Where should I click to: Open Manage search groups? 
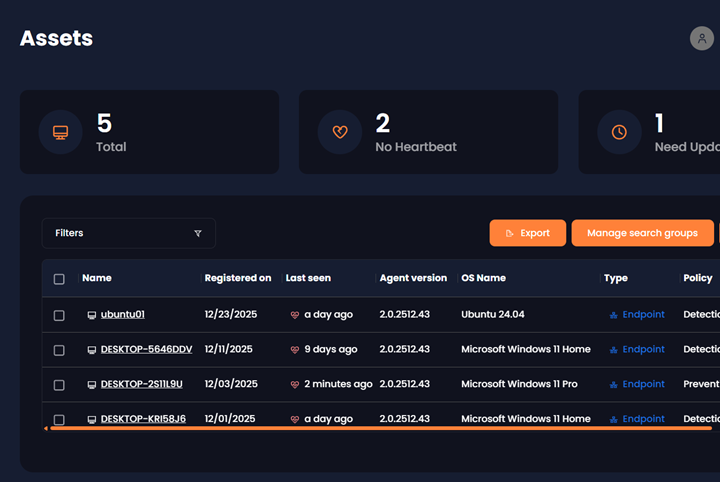pyautogui.click(x=642, y=233)
